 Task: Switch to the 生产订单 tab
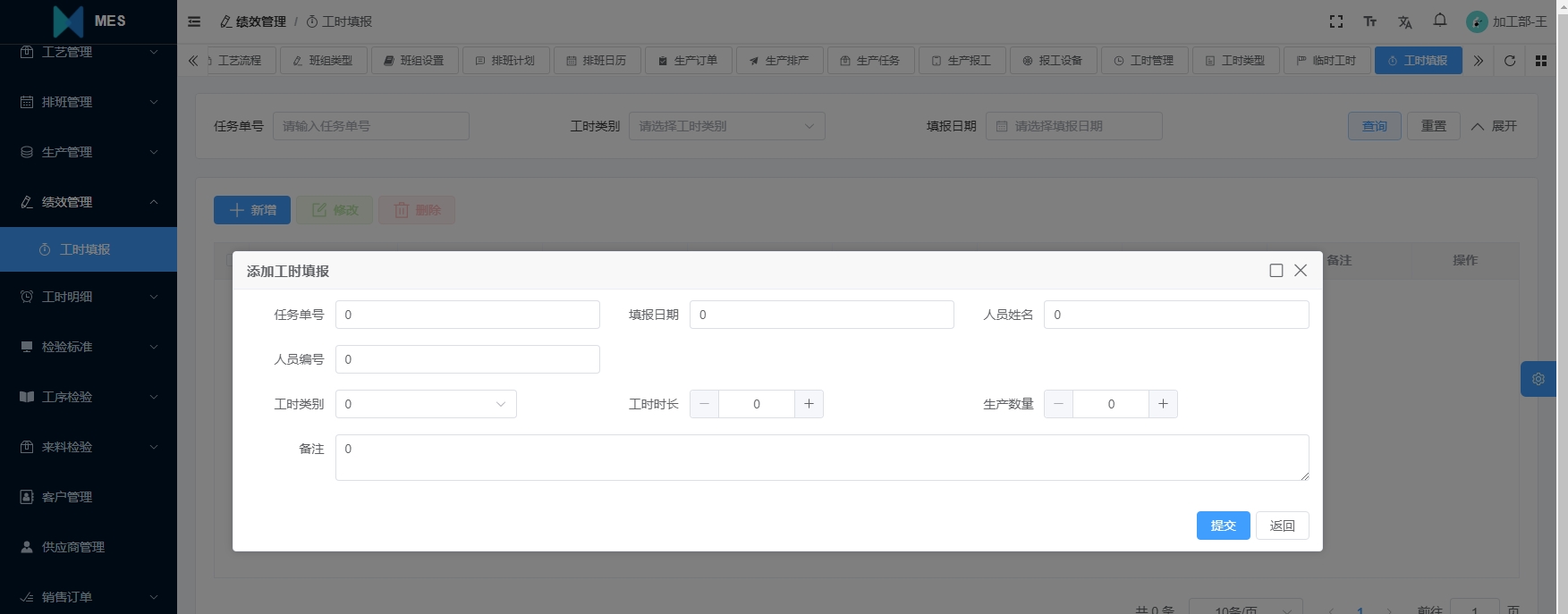click(689, 61)
